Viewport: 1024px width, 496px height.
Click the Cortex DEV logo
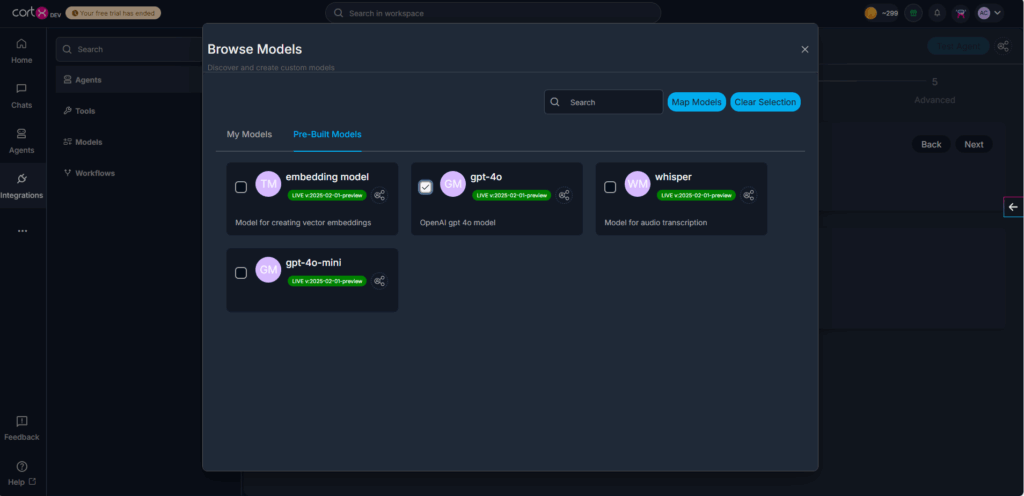(x=37, y=12)
